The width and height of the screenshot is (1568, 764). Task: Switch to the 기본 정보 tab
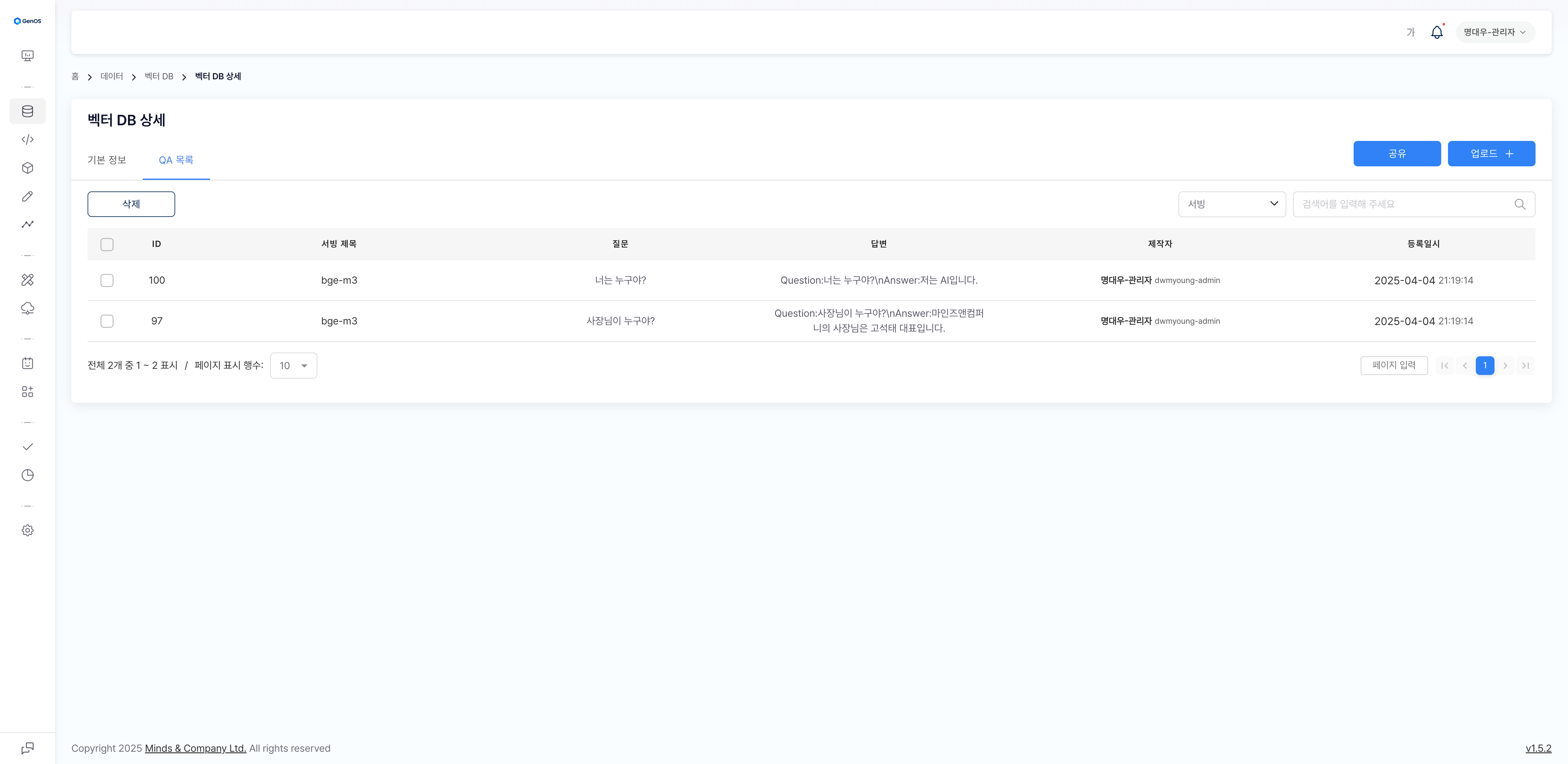point(107,160)
